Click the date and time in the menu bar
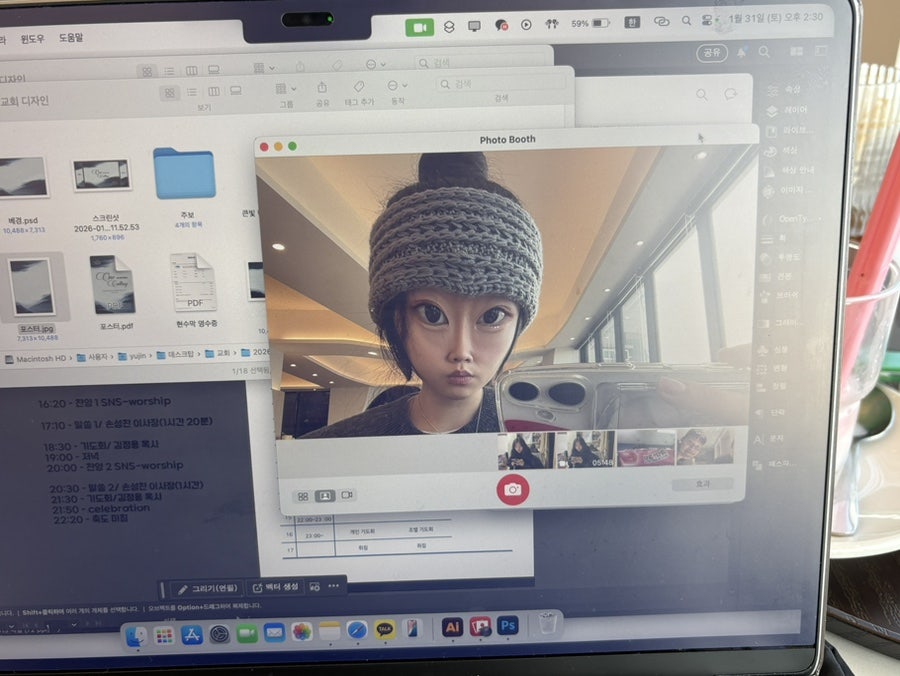Image resolution: width=900 pixels, height=676 pixels. coord(776,18)
